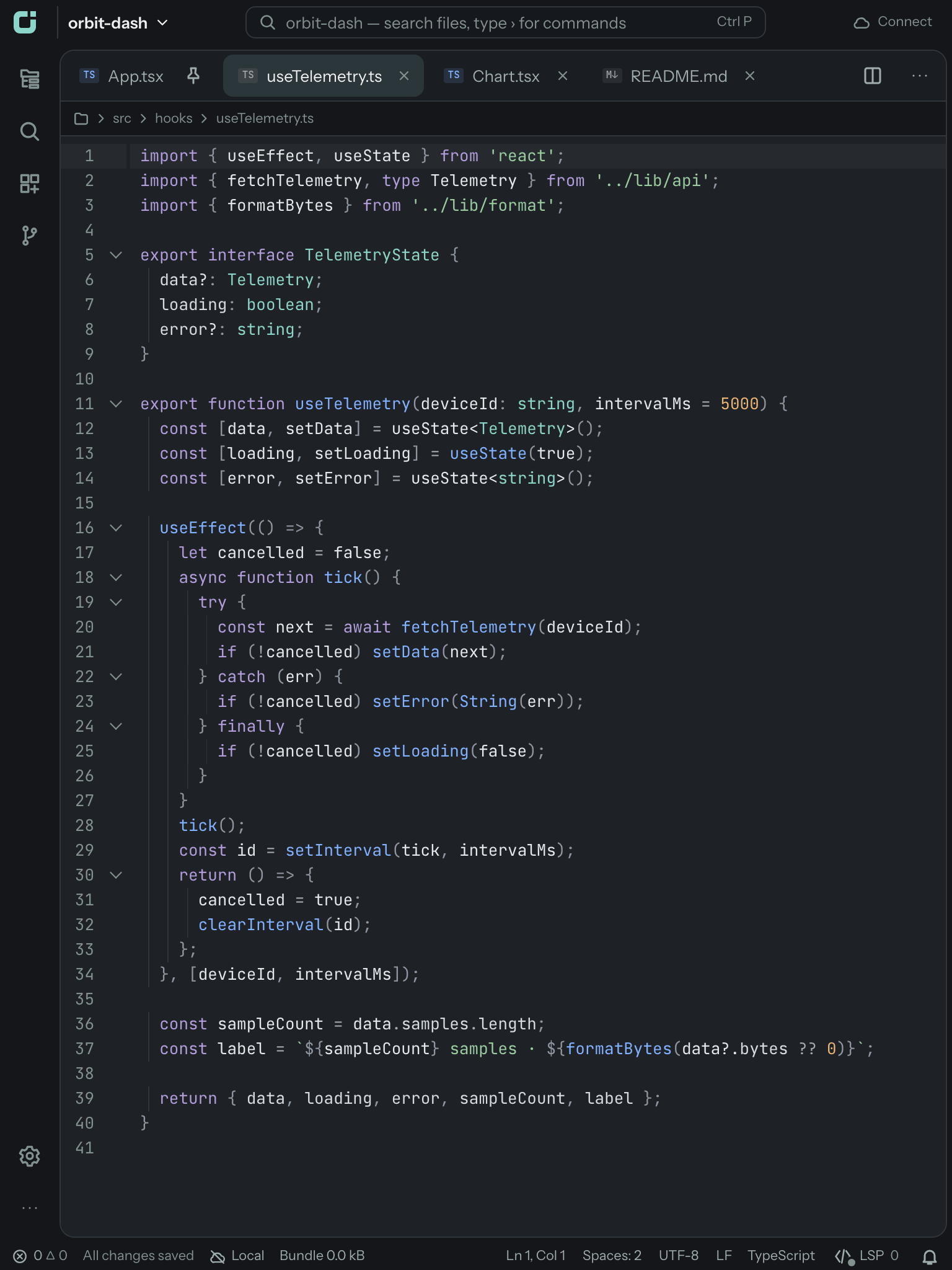Open editor more actions ellipsis

coord(919,76)
